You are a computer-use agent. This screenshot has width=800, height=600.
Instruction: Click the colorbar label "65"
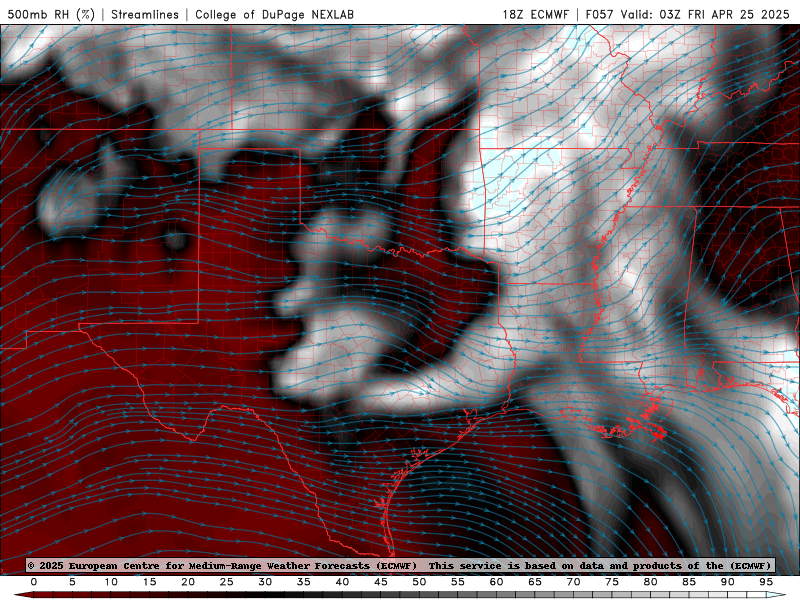click(x=535, y=582)
